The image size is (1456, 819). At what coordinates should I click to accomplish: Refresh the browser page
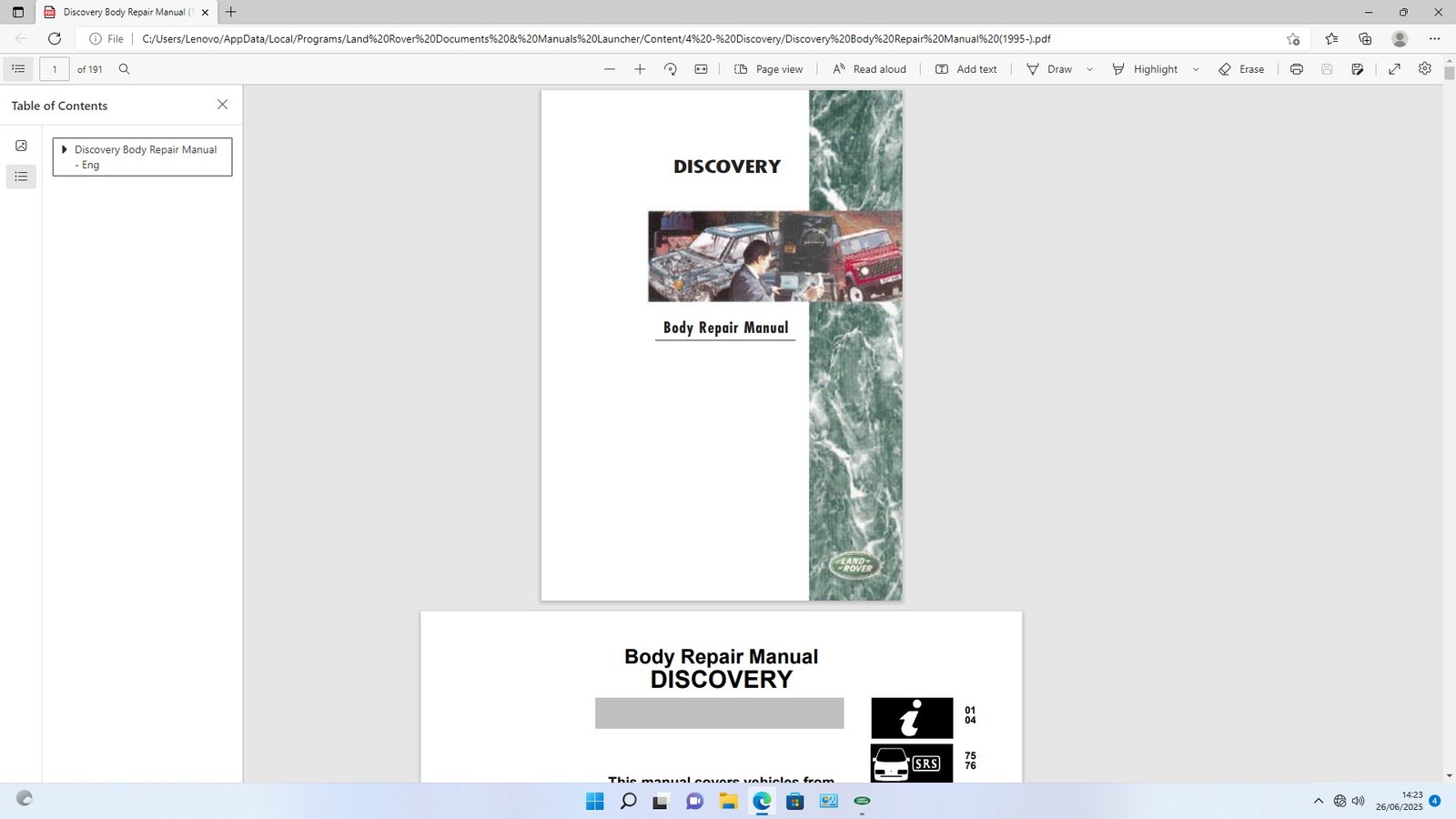[x=55, y=38]
